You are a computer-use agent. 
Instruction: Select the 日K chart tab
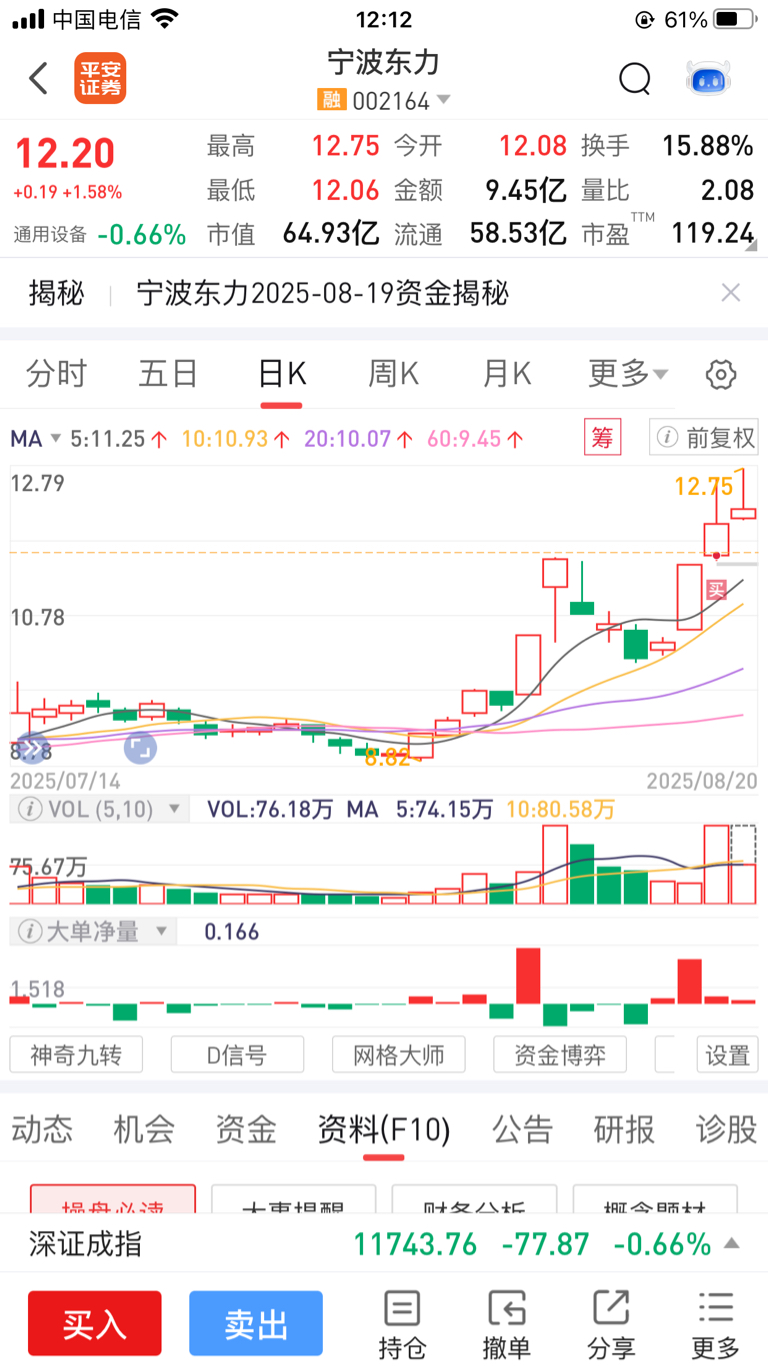click(282, 374)
